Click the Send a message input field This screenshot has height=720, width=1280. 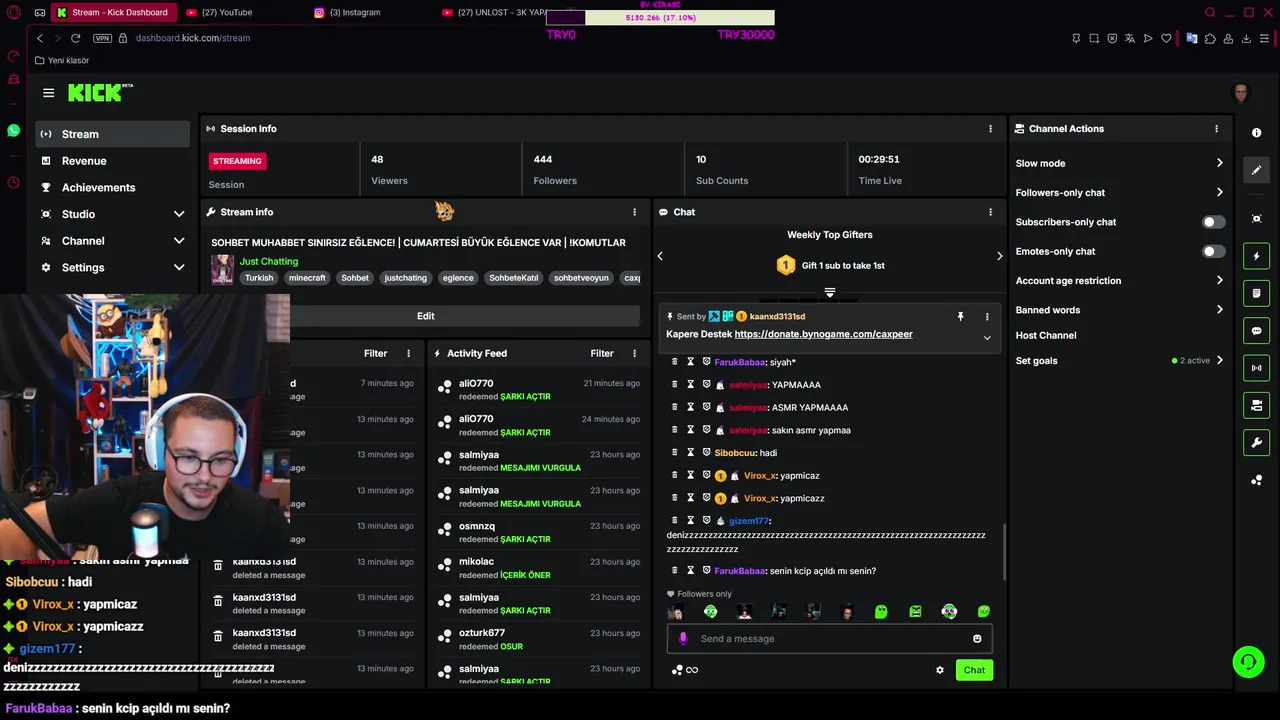[830, 639]
